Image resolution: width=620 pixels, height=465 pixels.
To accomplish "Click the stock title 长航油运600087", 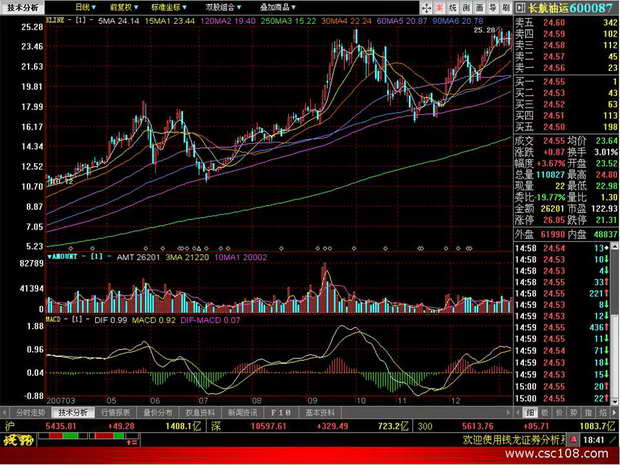I will coord(570,8).
